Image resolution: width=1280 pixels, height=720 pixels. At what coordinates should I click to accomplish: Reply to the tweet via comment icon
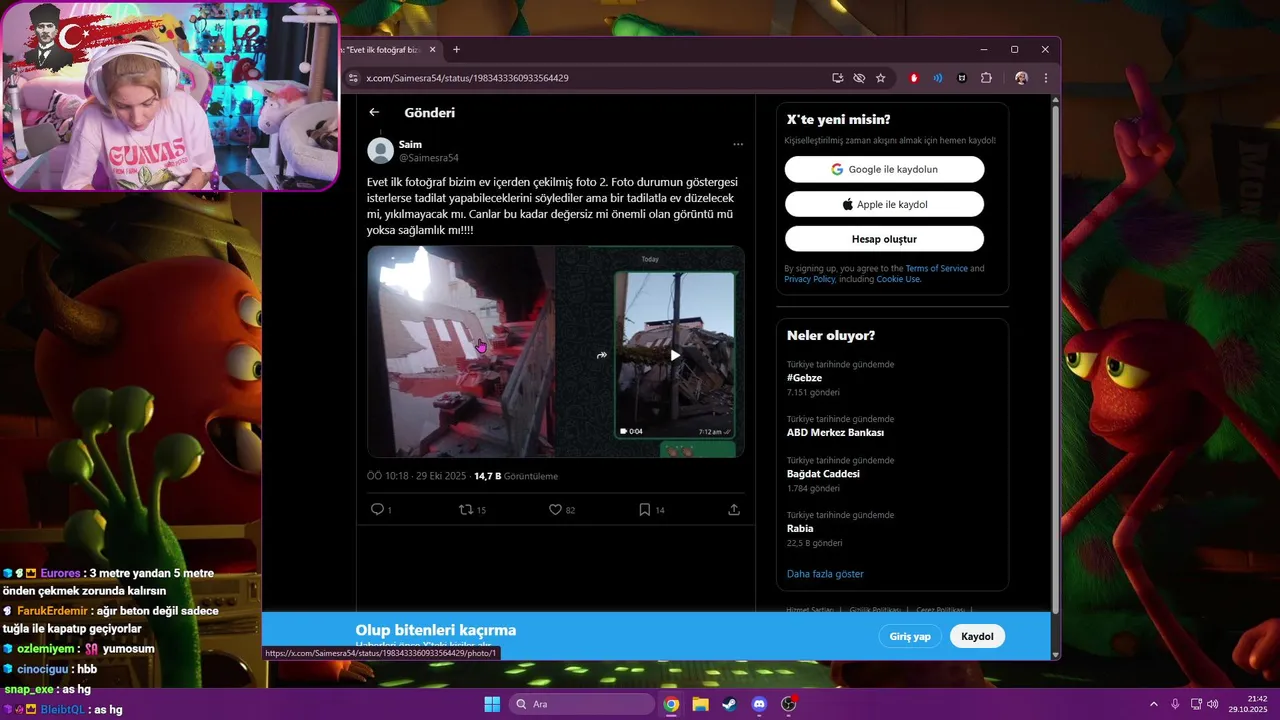(378, 510)
